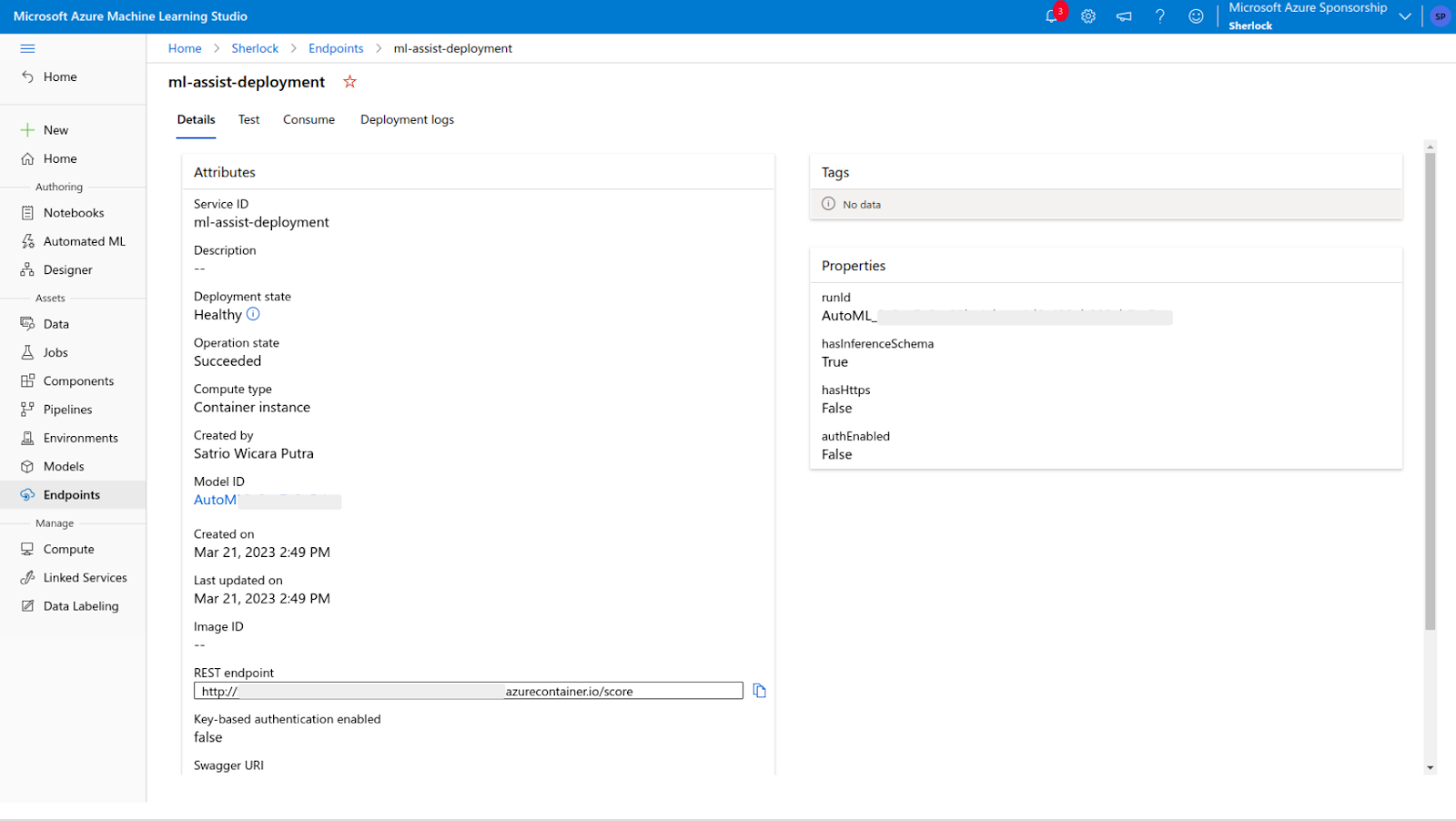The image size is (1456, 821).
Task: Click the Models cube icon
Action: [x=27, y=466]
